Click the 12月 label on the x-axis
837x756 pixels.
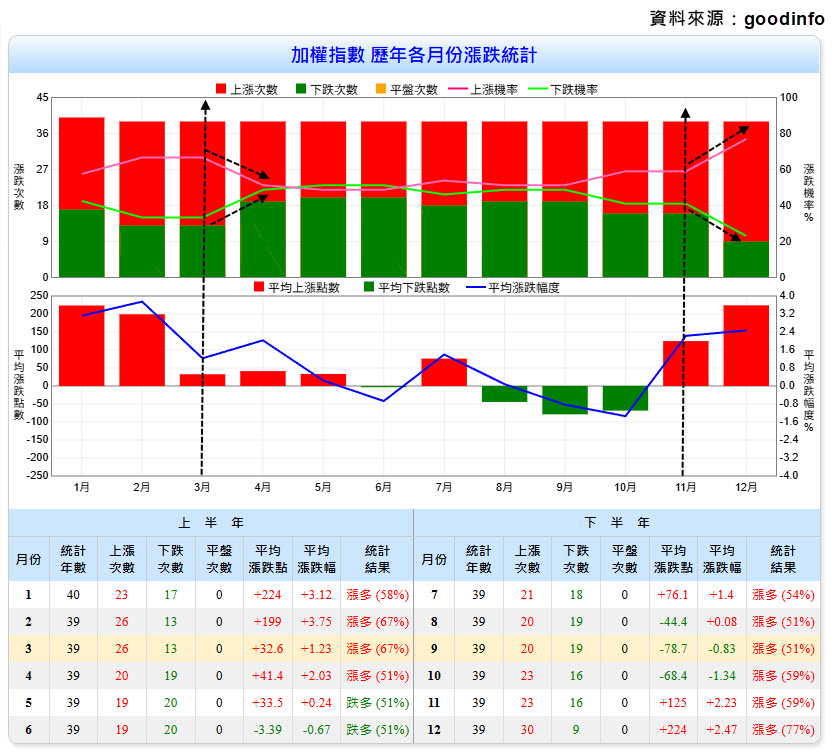(x=745, y=487)
